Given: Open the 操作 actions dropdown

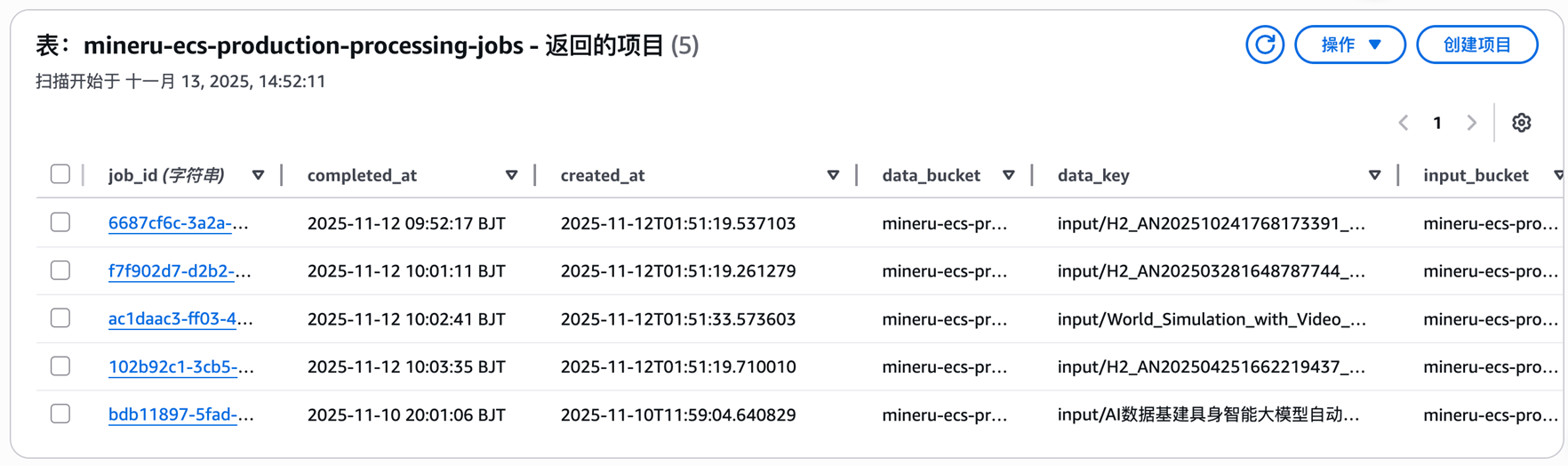Looking at the screenshot, I should [x=1349, y=44].
